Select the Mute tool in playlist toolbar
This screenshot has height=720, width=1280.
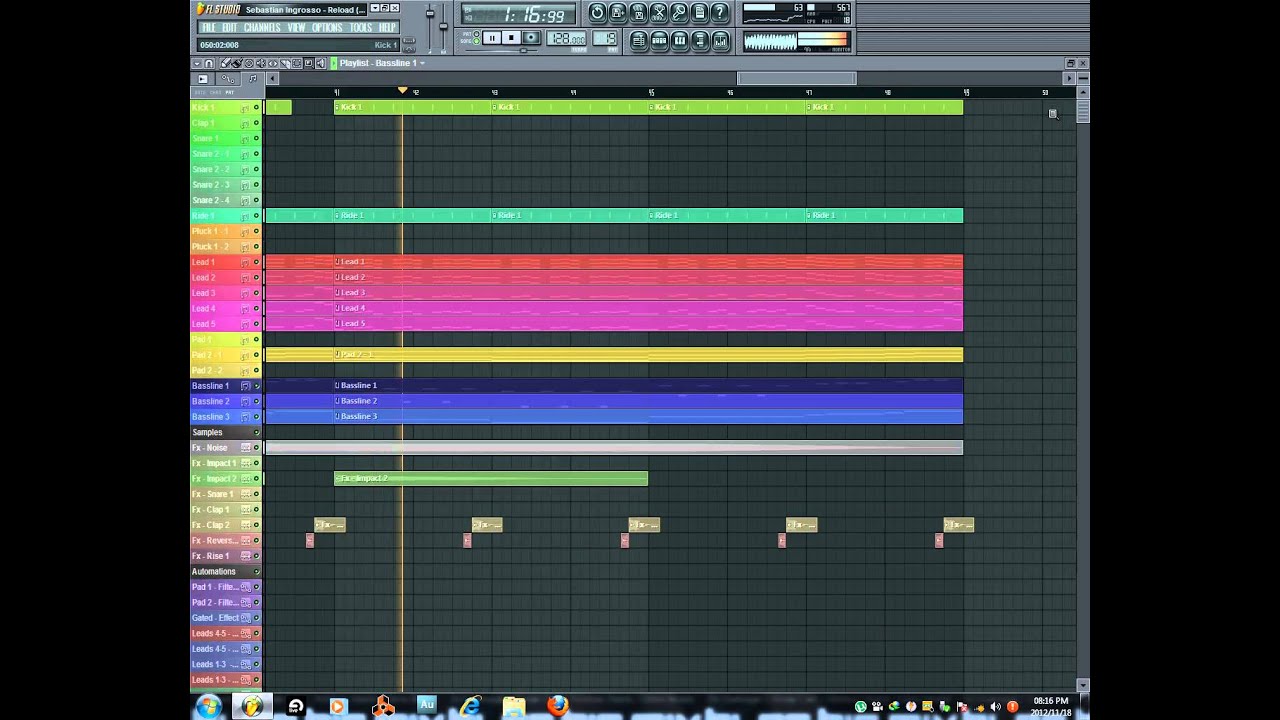(261, 63)
